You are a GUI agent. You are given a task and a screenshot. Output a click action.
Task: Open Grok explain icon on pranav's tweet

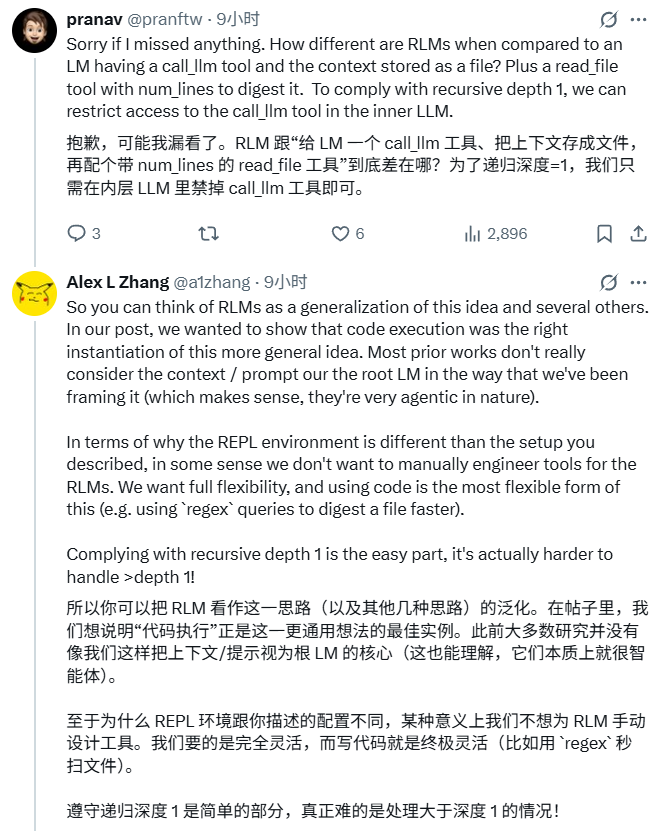608,20
